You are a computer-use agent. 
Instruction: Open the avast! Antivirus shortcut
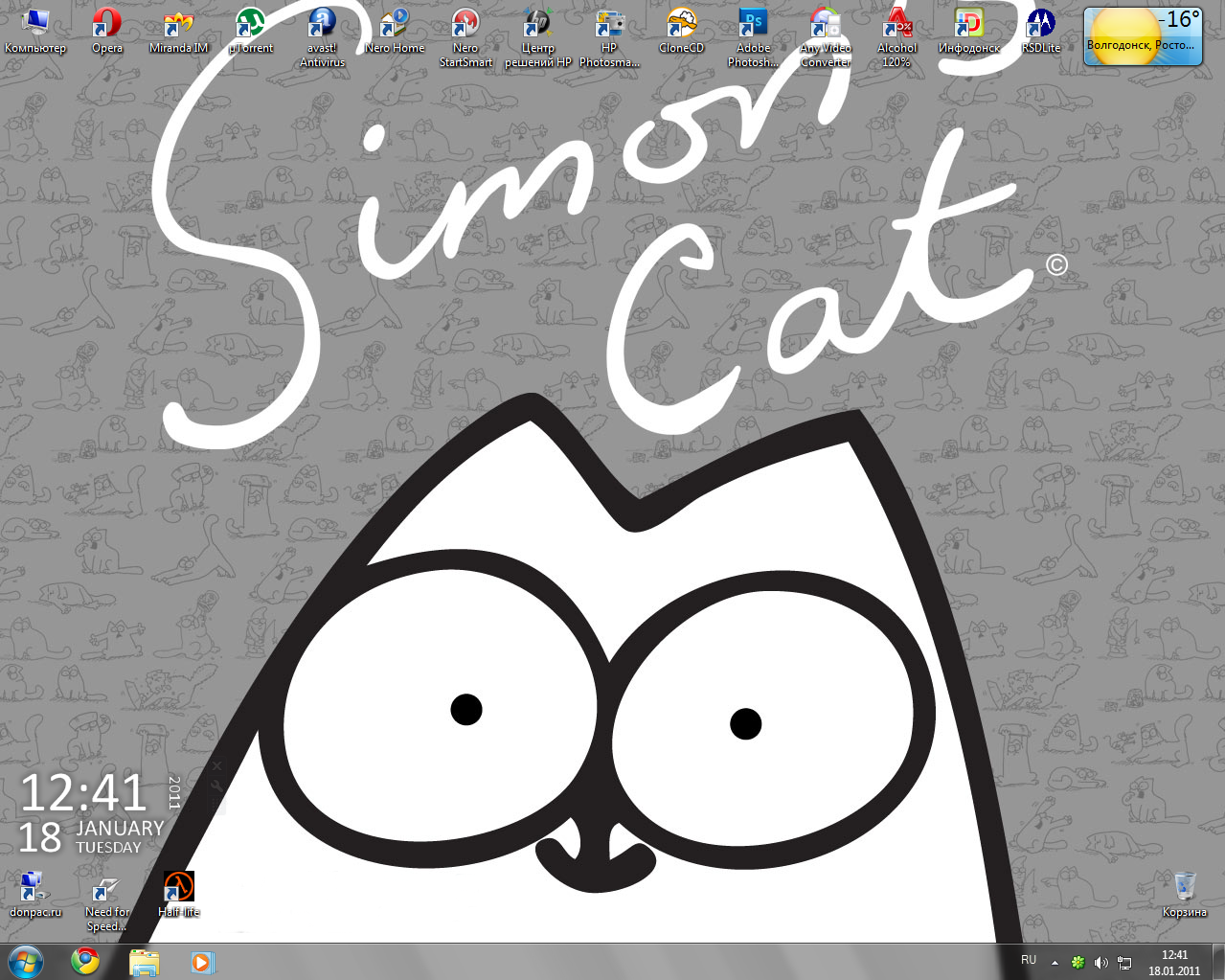point(322,38)
